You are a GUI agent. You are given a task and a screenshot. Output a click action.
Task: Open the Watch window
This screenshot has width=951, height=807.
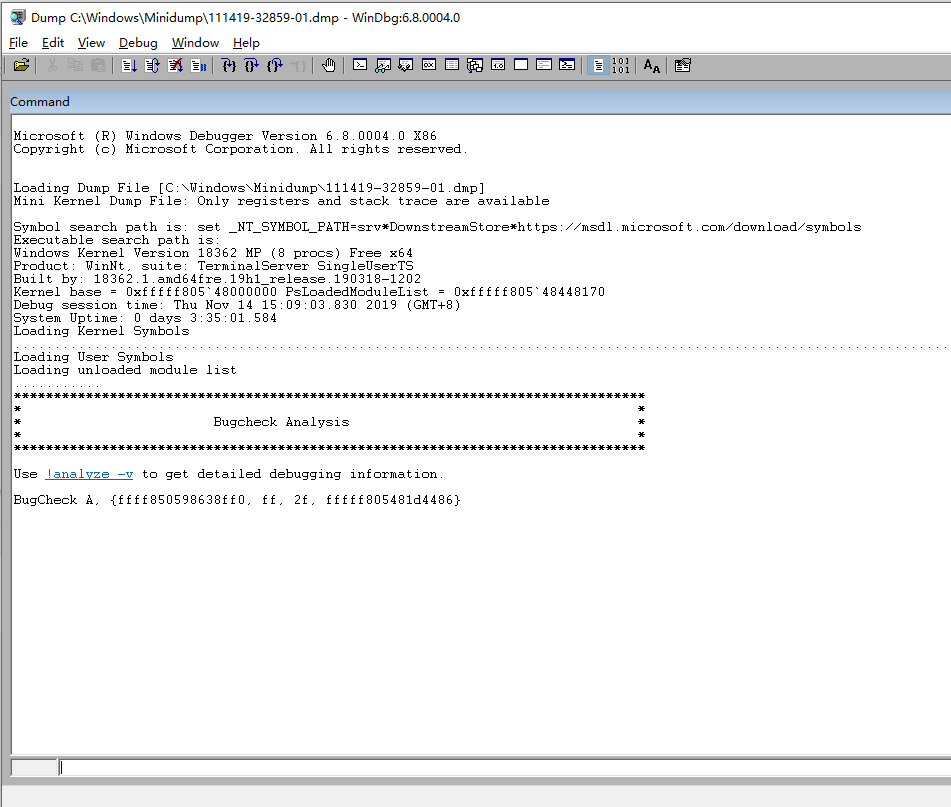(x=383, y=65)
